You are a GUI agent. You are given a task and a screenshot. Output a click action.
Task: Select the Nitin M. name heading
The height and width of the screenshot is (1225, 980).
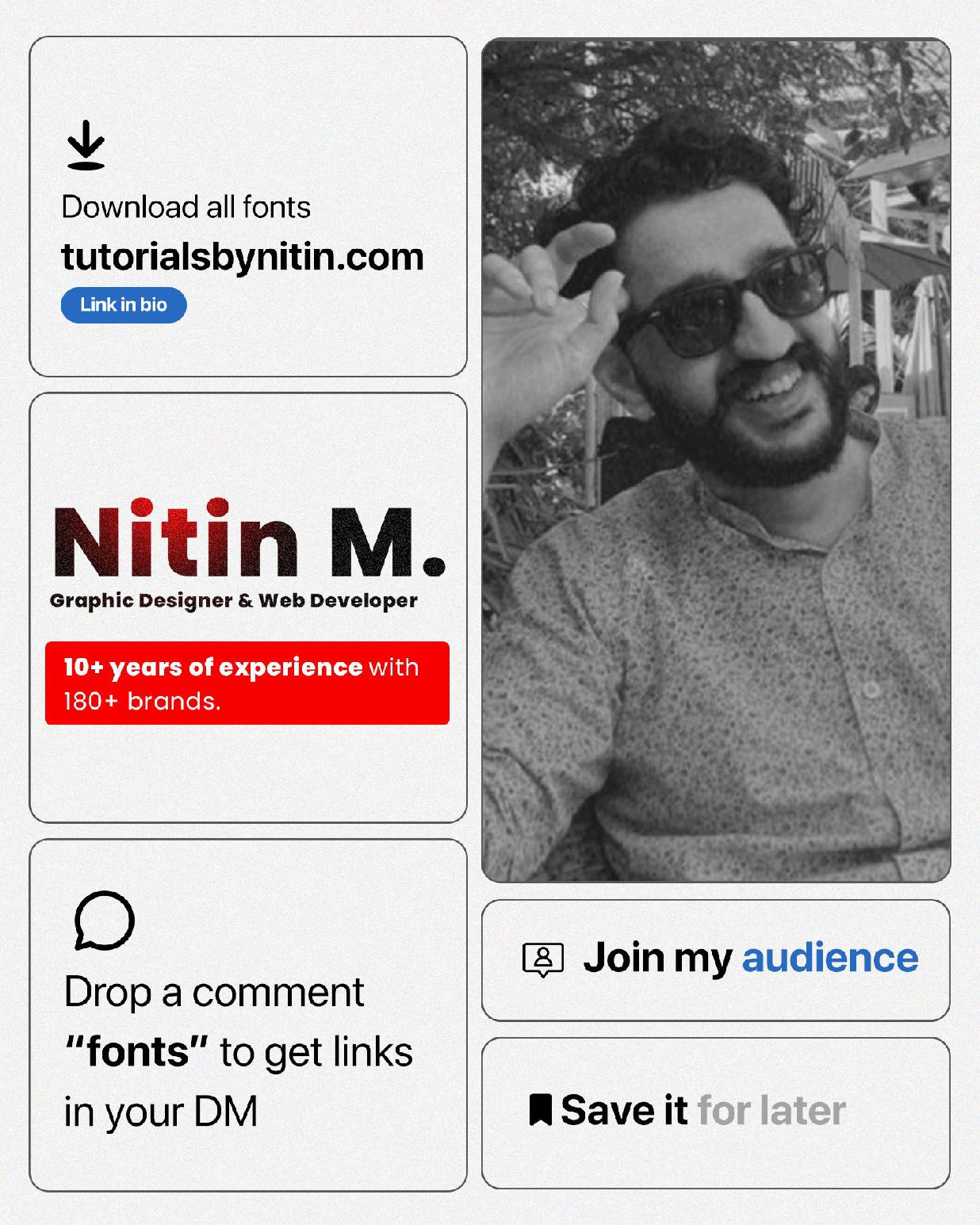click(x=250, y=539)
